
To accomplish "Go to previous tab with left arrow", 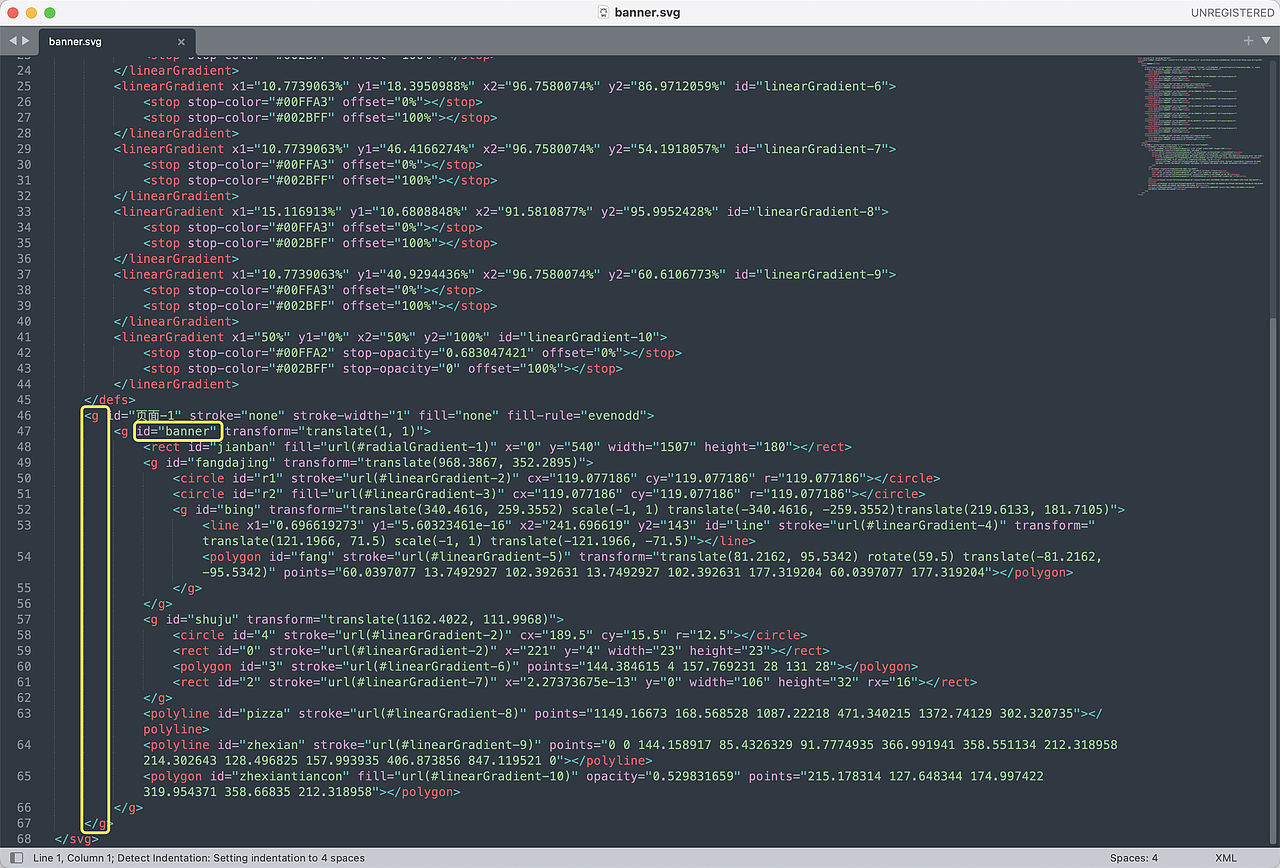I will point(13,41).
